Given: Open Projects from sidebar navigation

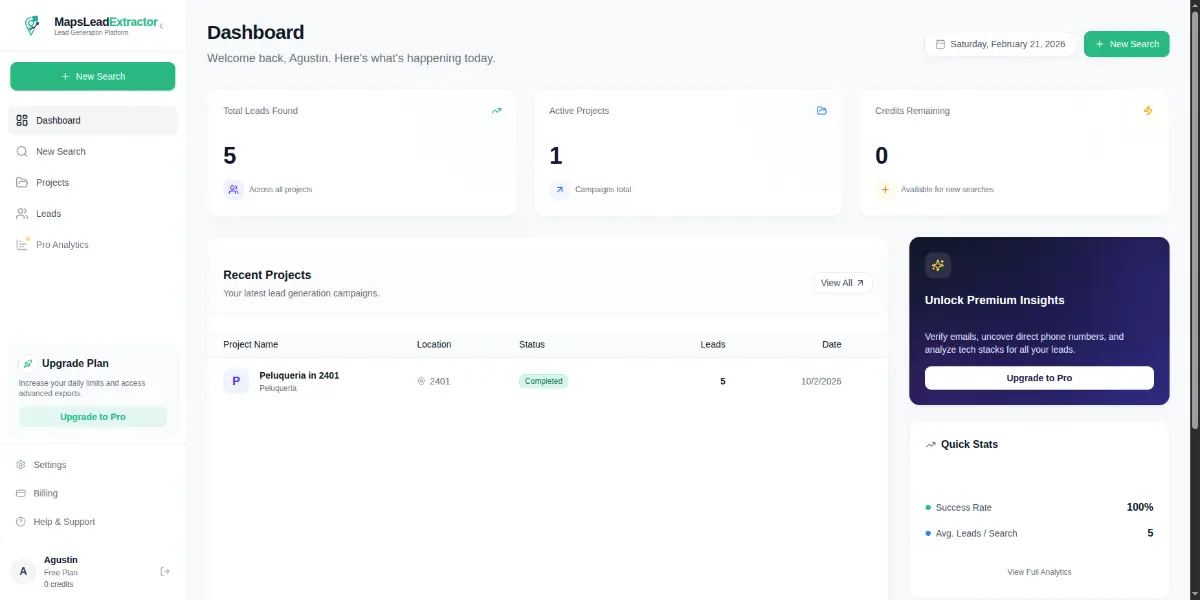Looking at the screenshot, I should [x=52, y=183].
